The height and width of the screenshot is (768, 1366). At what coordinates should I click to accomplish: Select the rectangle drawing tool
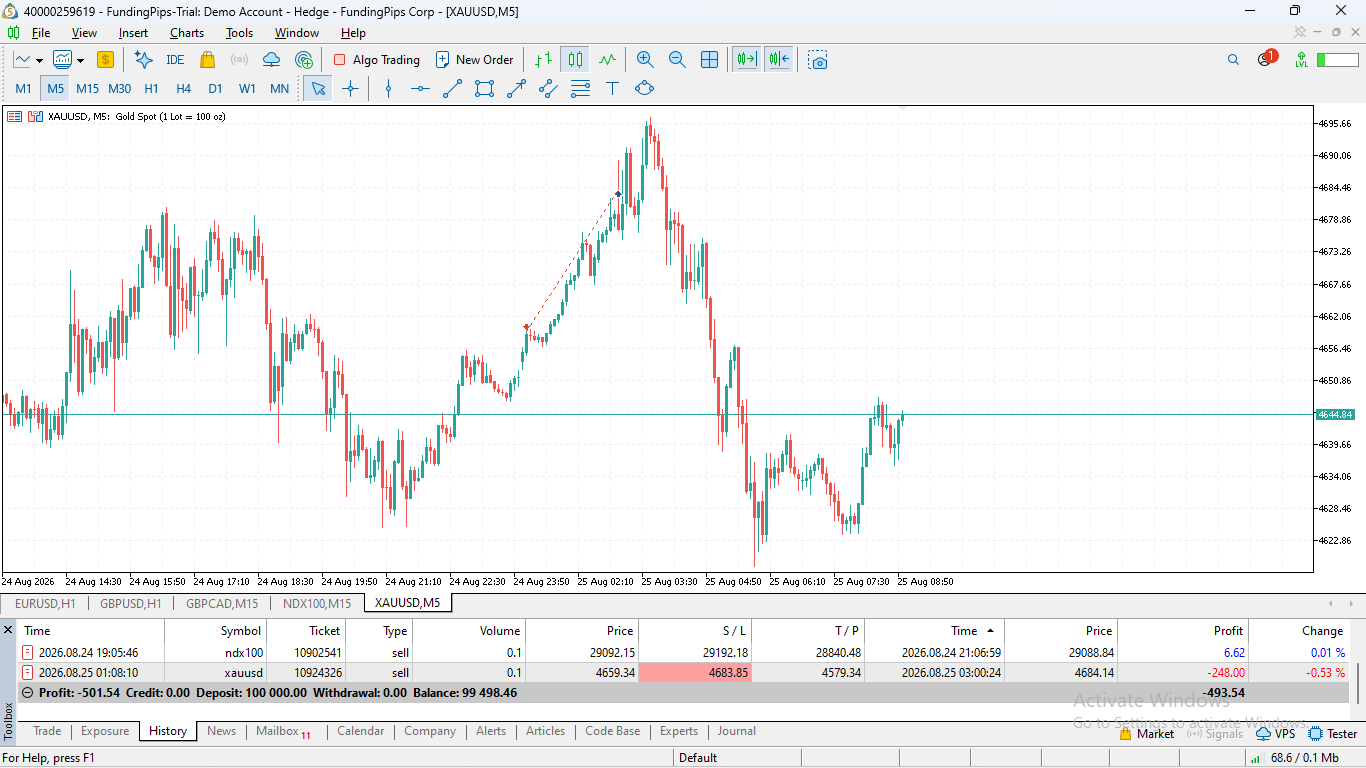click(484, 88)
